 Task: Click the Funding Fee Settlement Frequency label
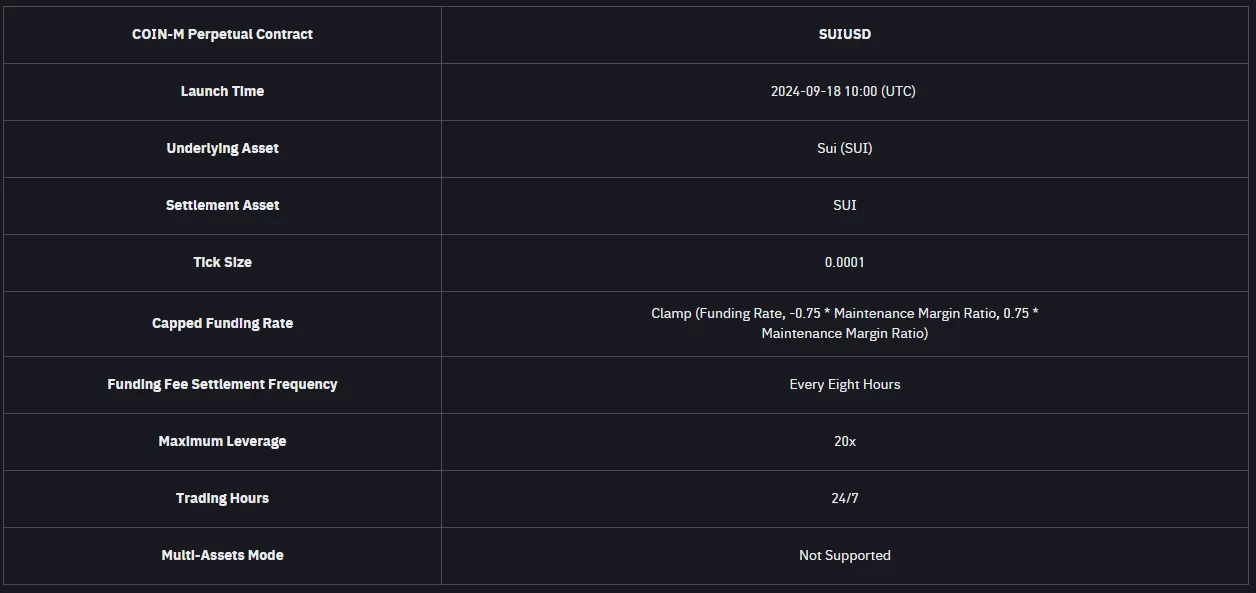(x=222, y=384)
